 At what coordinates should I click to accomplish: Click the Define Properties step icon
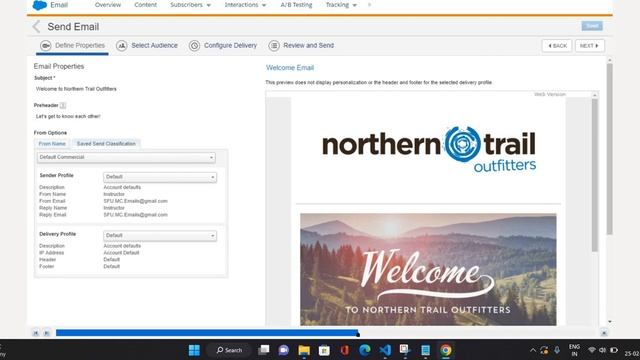pos(45,46)
